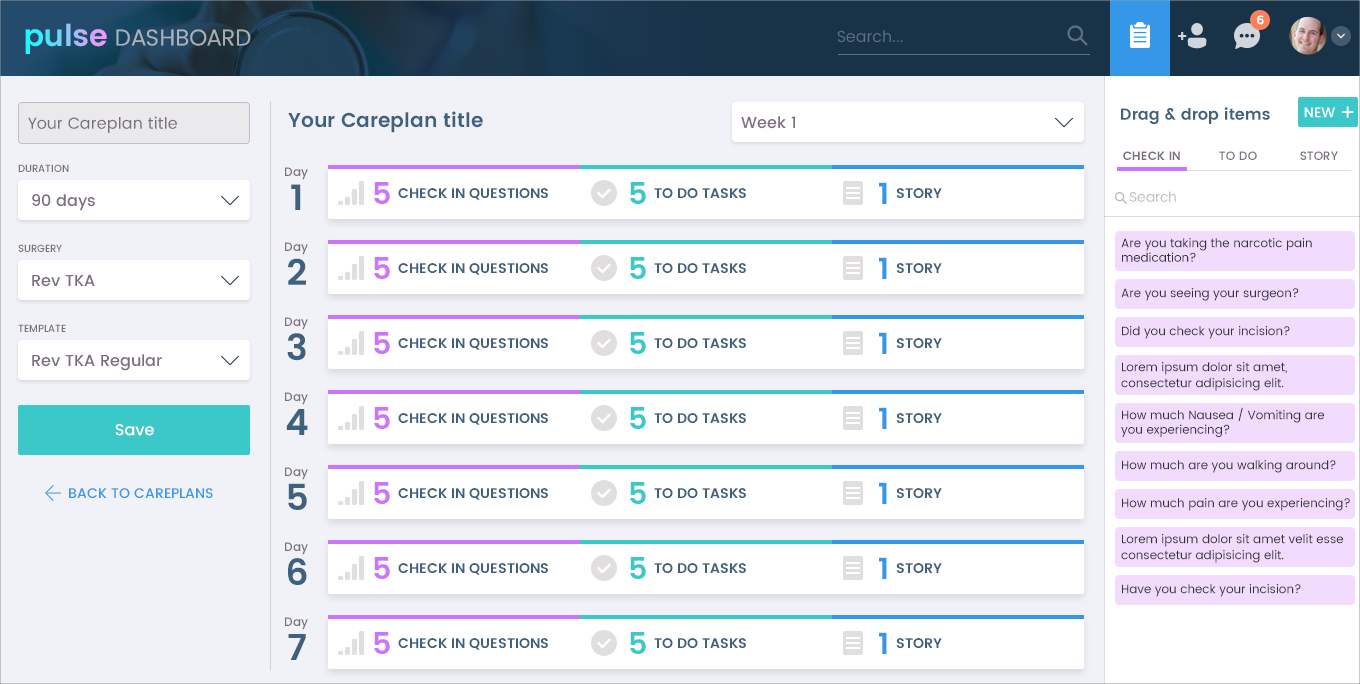Open Day 6 STORY label
The width and height of the screenshot is (1360, 684).
[919, 568]
